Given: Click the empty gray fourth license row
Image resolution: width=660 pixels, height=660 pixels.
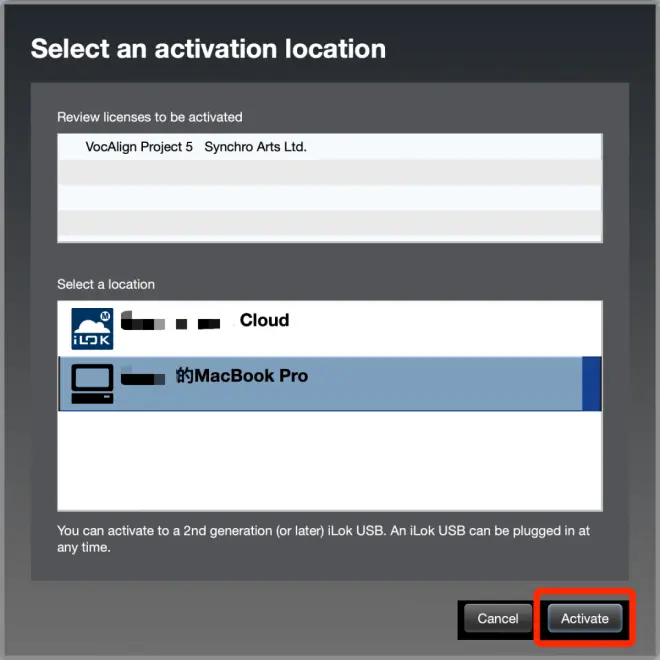Looking at the screenshot, I should point(330,223).
